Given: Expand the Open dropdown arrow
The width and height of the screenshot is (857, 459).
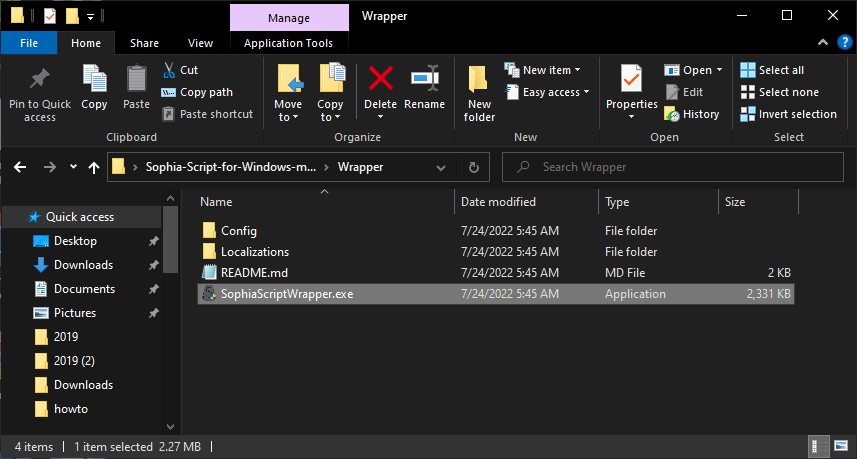Looking at the screenshot, I should pos(719,70).
